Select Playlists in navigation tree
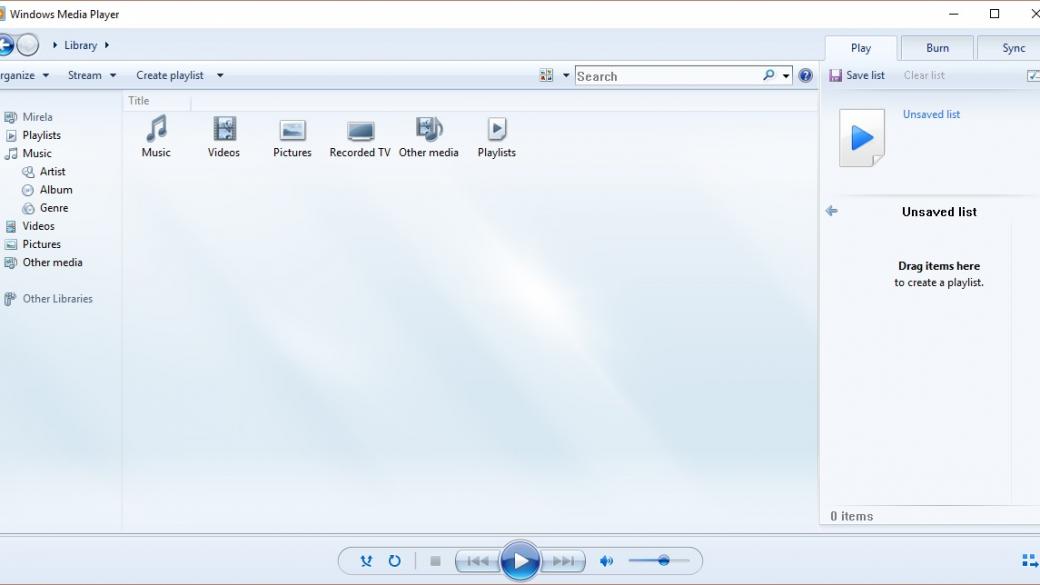This screenshot has height=585, width=1040. click(41, 135)
